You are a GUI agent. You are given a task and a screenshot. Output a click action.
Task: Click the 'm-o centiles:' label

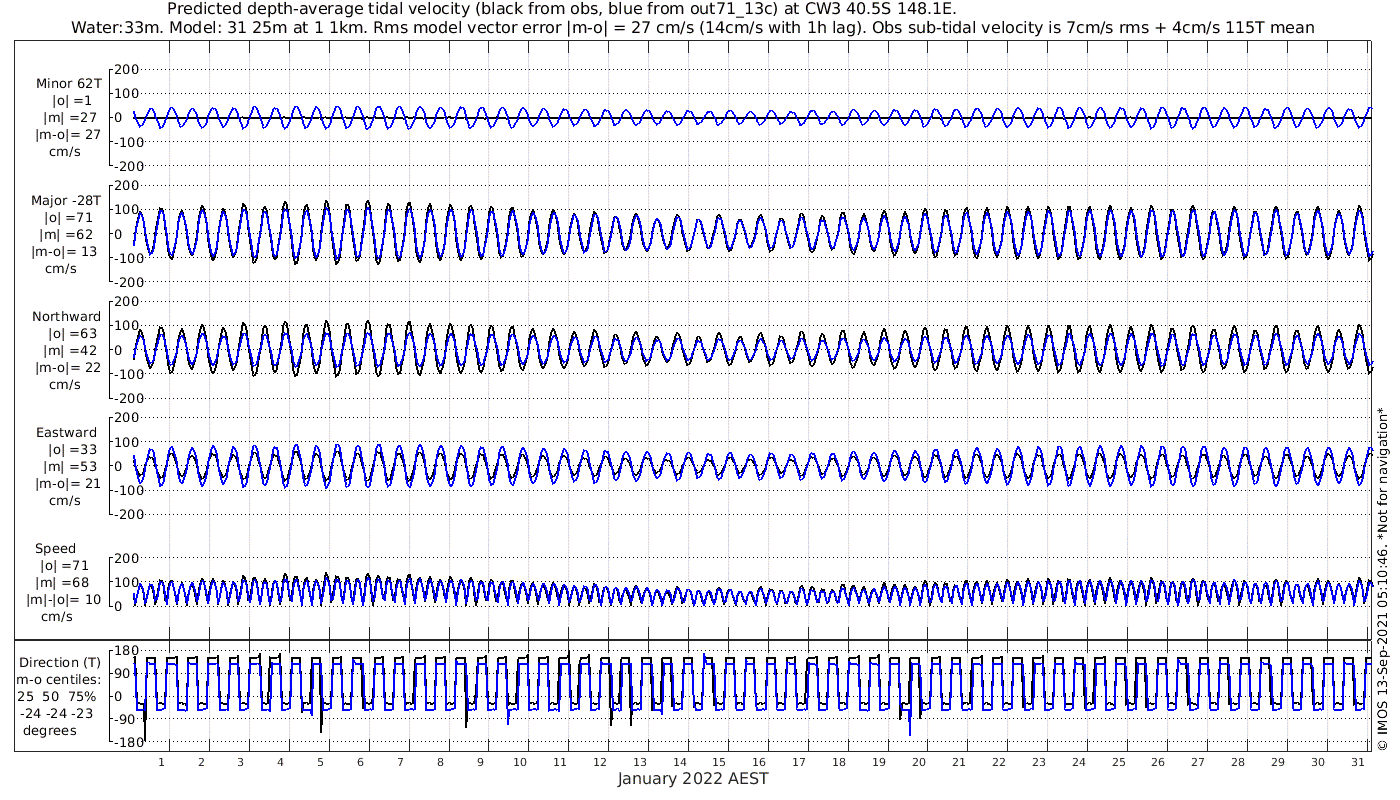[x=58, y=679]
